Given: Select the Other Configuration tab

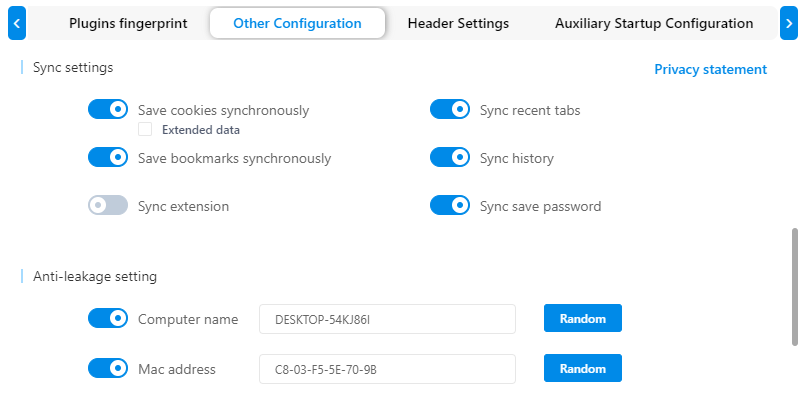Looking at the screenshot, I should tap(297, 23).
